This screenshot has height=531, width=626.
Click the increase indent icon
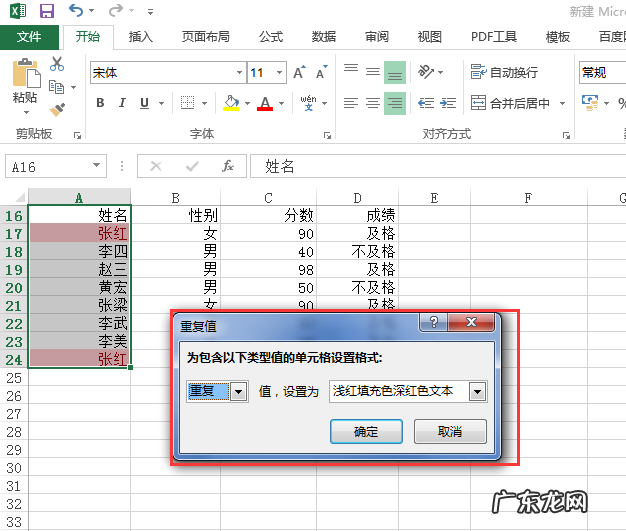click(x=448, y=103)
